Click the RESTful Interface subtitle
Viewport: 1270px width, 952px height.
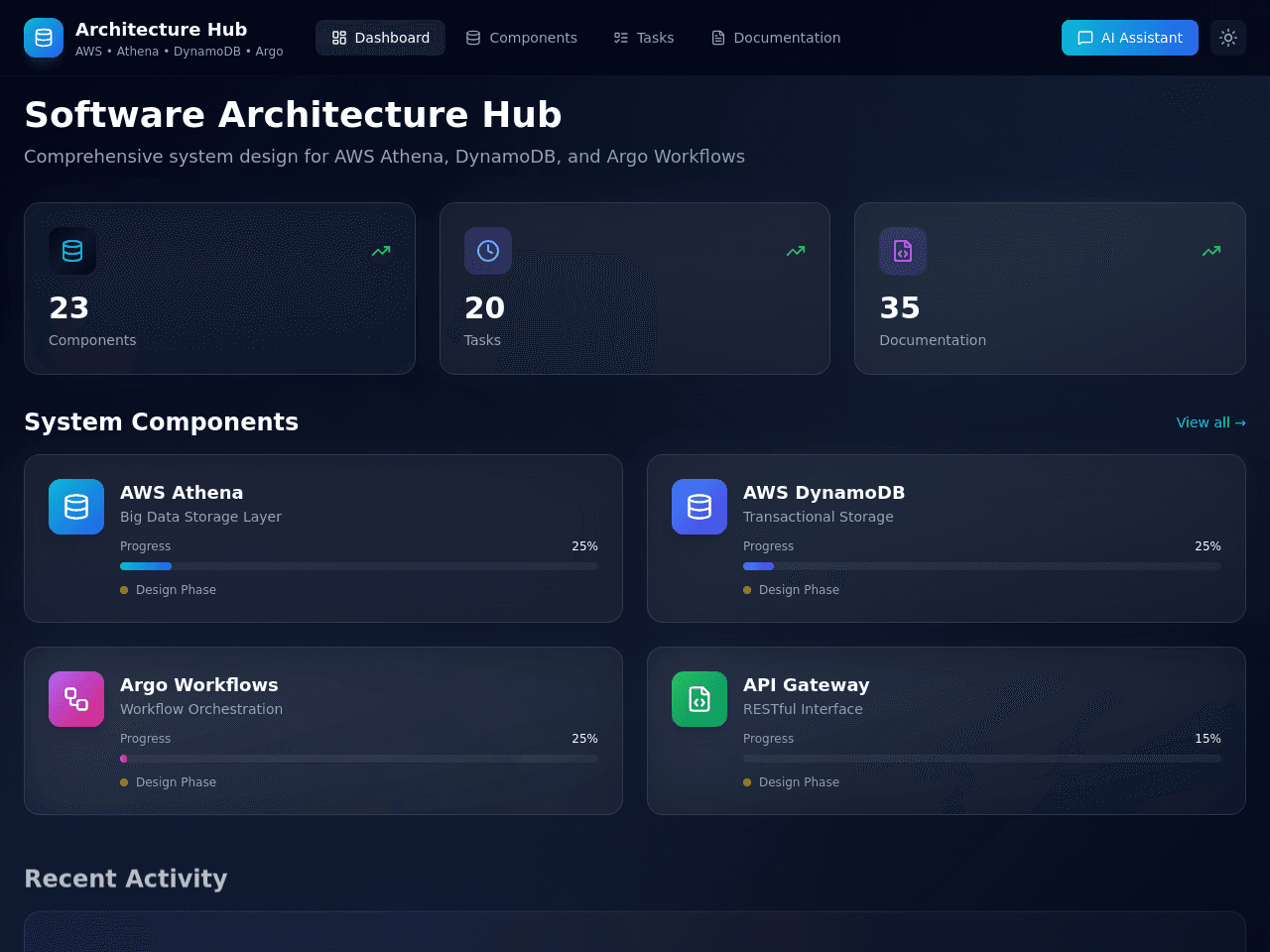tap(803, 709)
